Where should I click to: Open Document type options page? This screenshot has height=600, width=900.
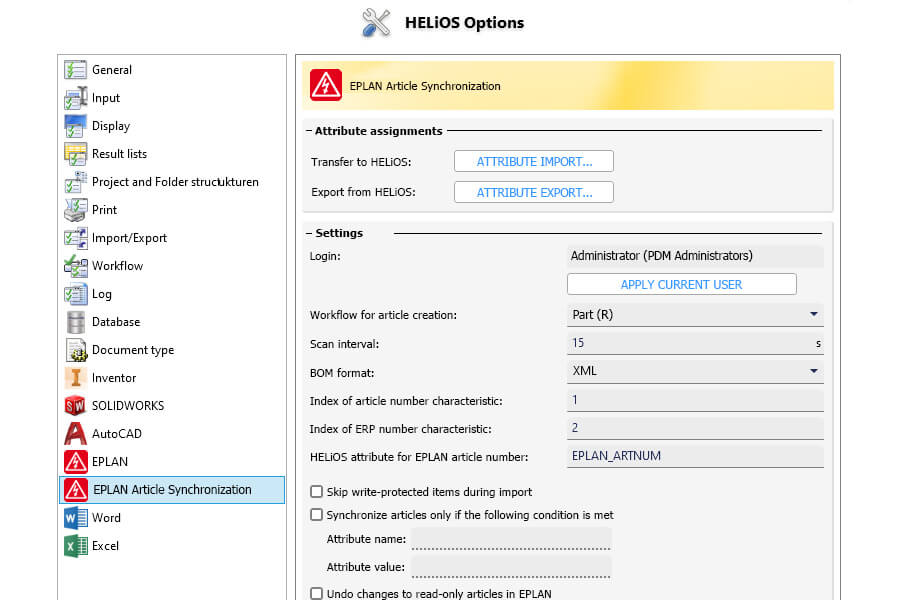point(133,350)
